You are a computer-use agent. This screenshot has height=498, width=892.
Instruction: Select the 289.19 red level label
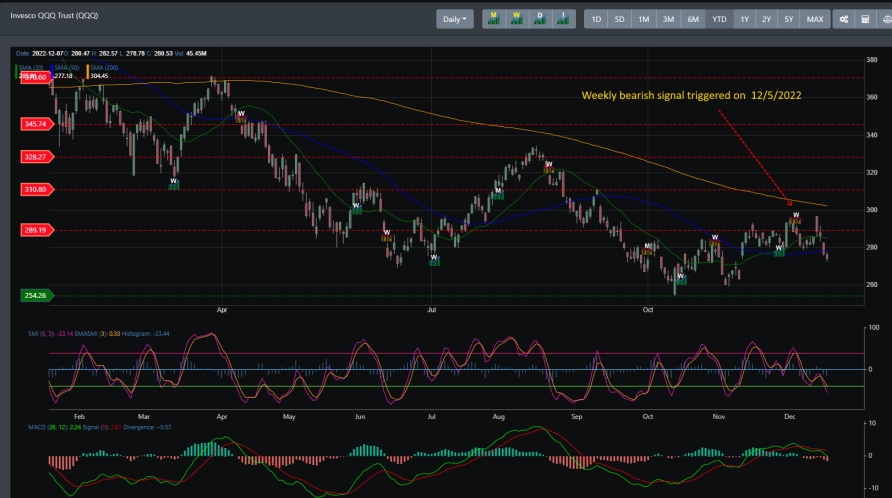click(36, 230)
